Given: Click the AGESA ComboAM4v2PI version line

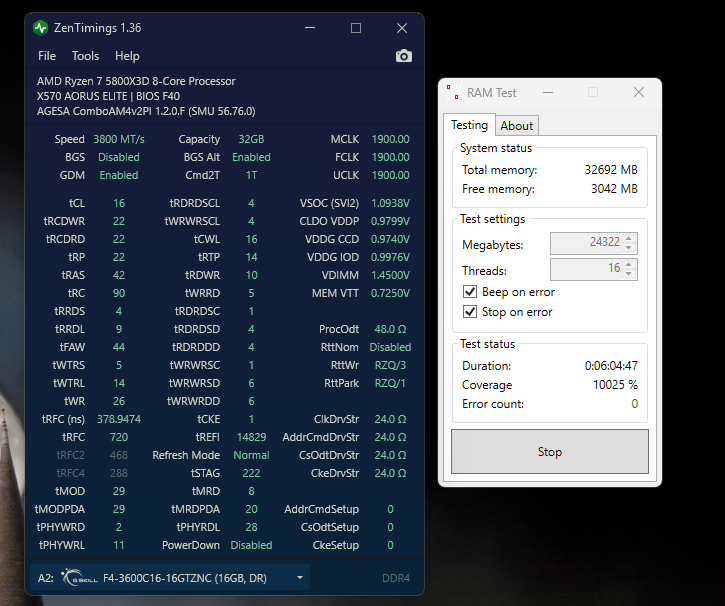Looking at the screenshot, I should (146, 111).
